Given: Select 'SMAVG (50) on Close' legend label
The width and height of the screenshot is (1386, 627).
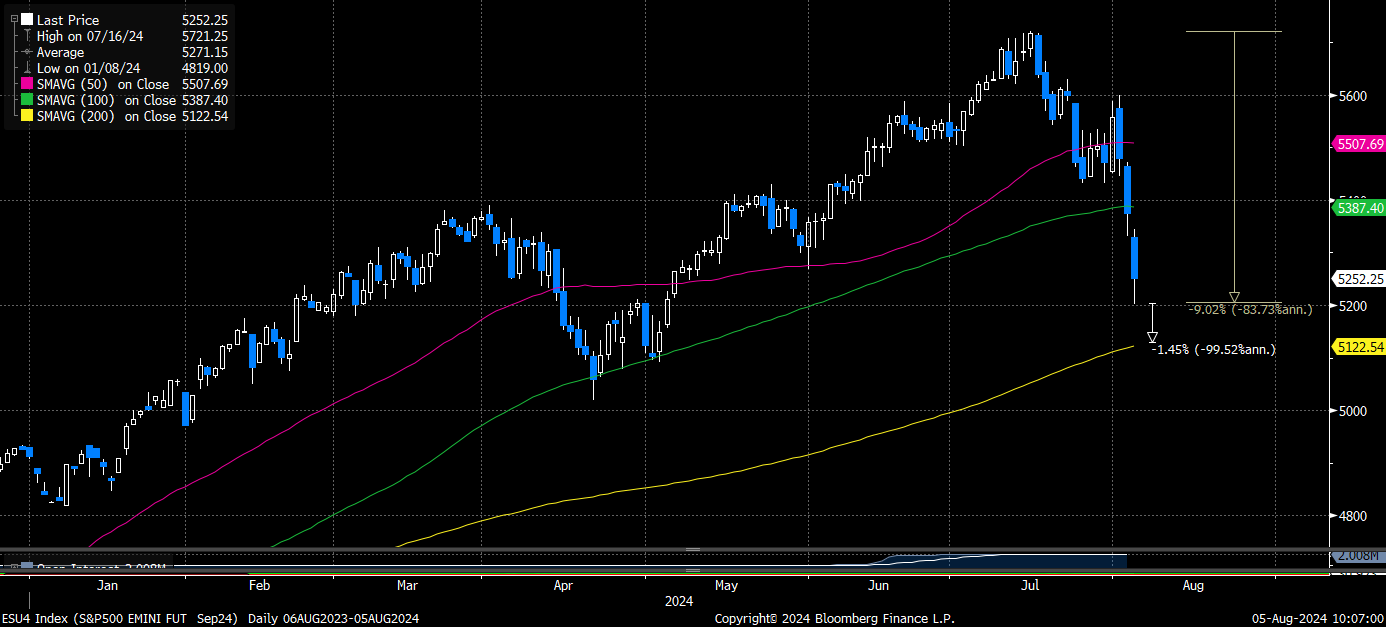Looking at the screenshot, I should tap(103, 84).
